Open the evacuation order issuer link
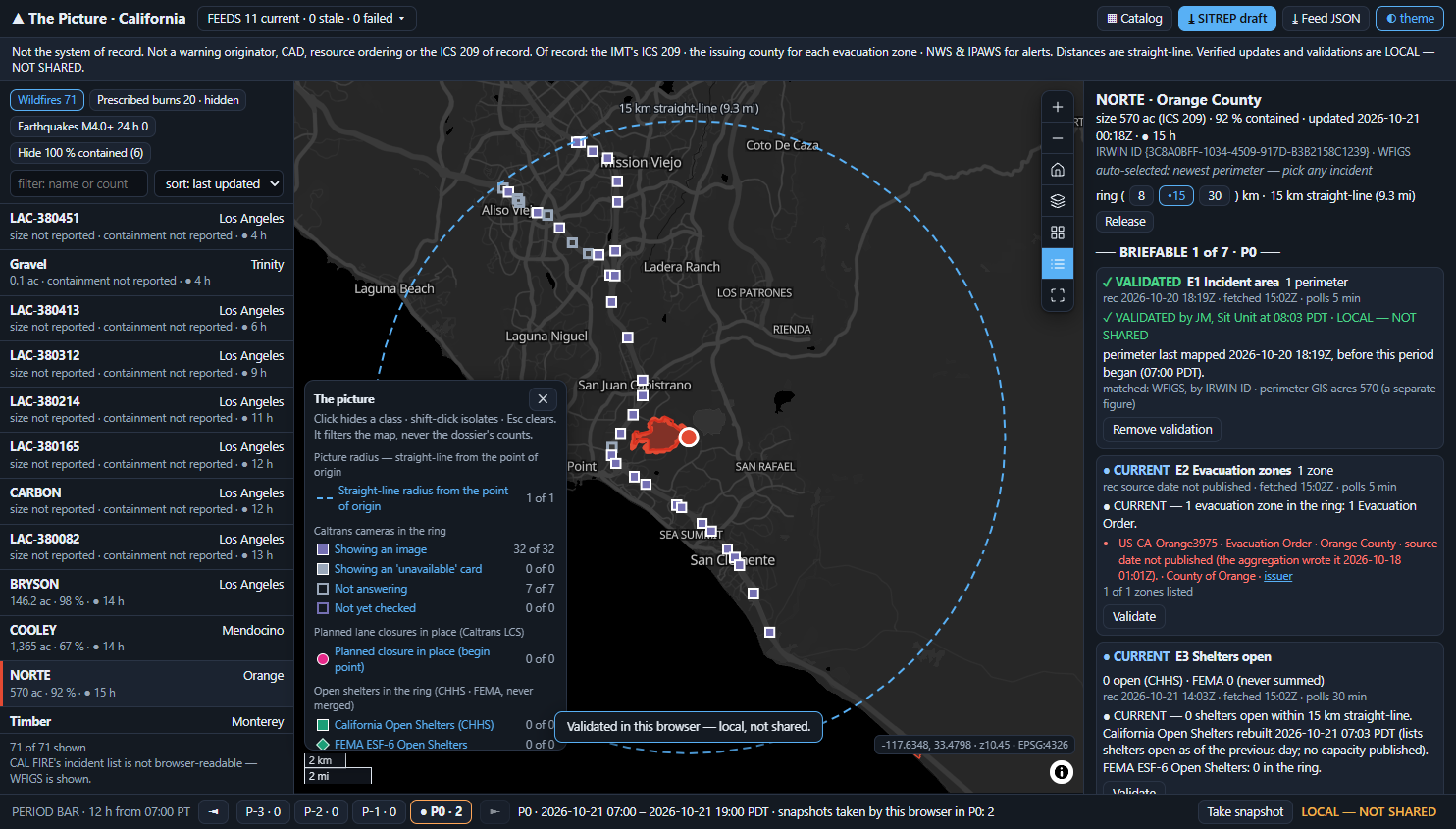Screen dimensions: 1456x829 click(x=1277, y=576)
